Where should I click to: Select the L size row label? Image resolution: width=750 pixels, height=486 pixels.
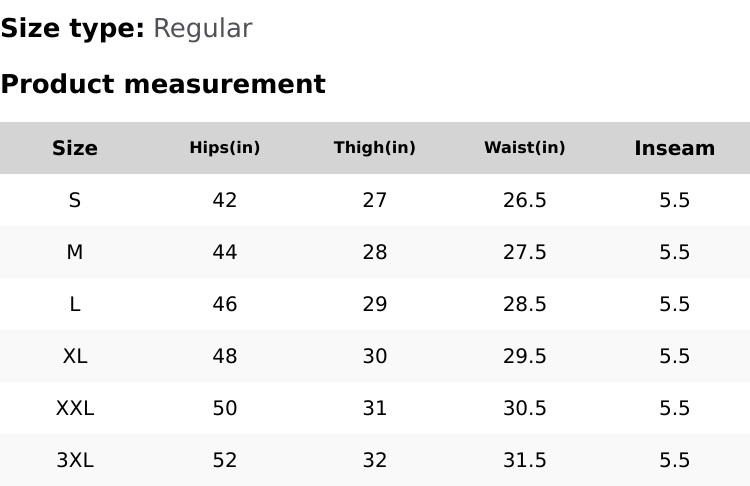(75, 304)
